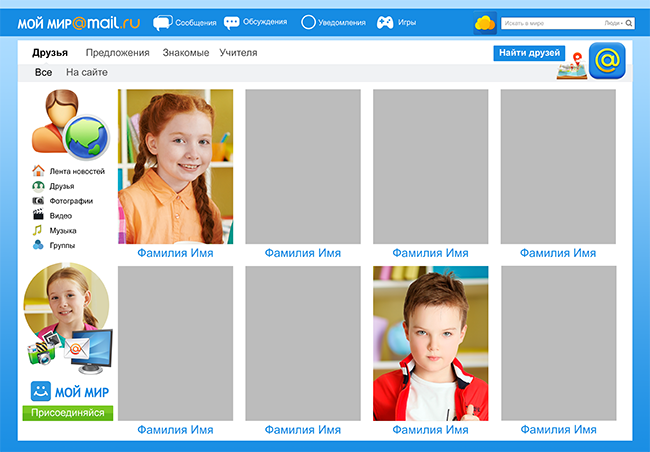Open the Сообщения messages icon
The width and height of the screenshot is (650, 452).
coord(161,22)
